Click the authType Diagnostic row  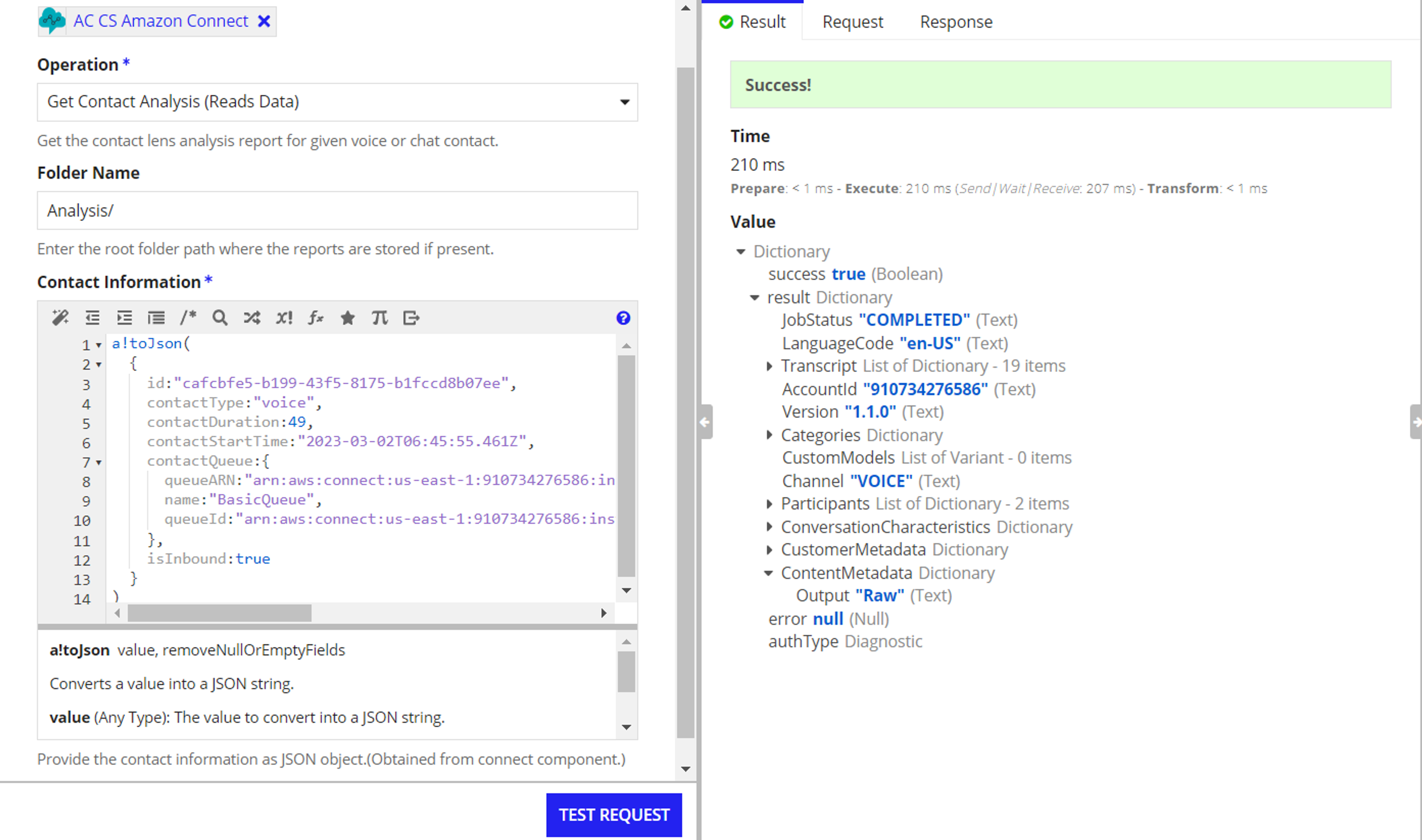(845, 642)
